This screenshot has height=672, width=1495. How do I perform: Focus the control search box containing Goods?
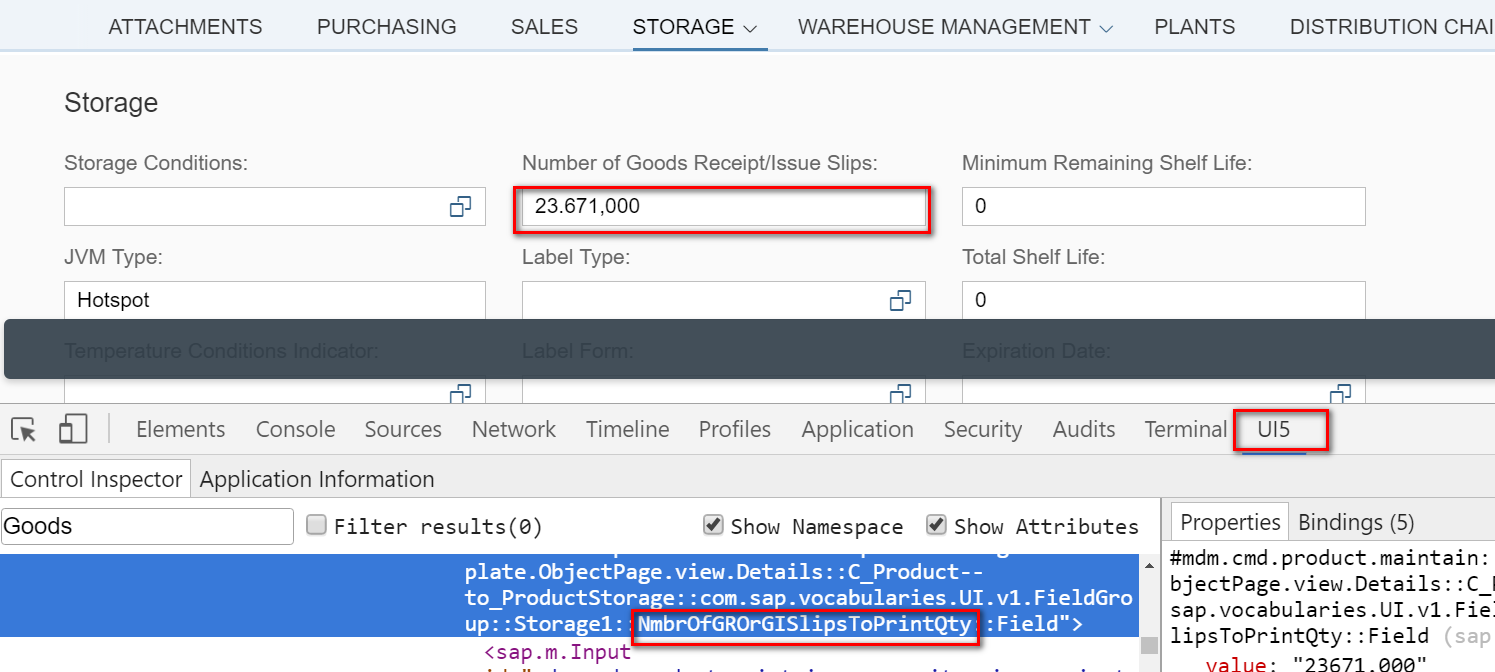pos(148,526)
